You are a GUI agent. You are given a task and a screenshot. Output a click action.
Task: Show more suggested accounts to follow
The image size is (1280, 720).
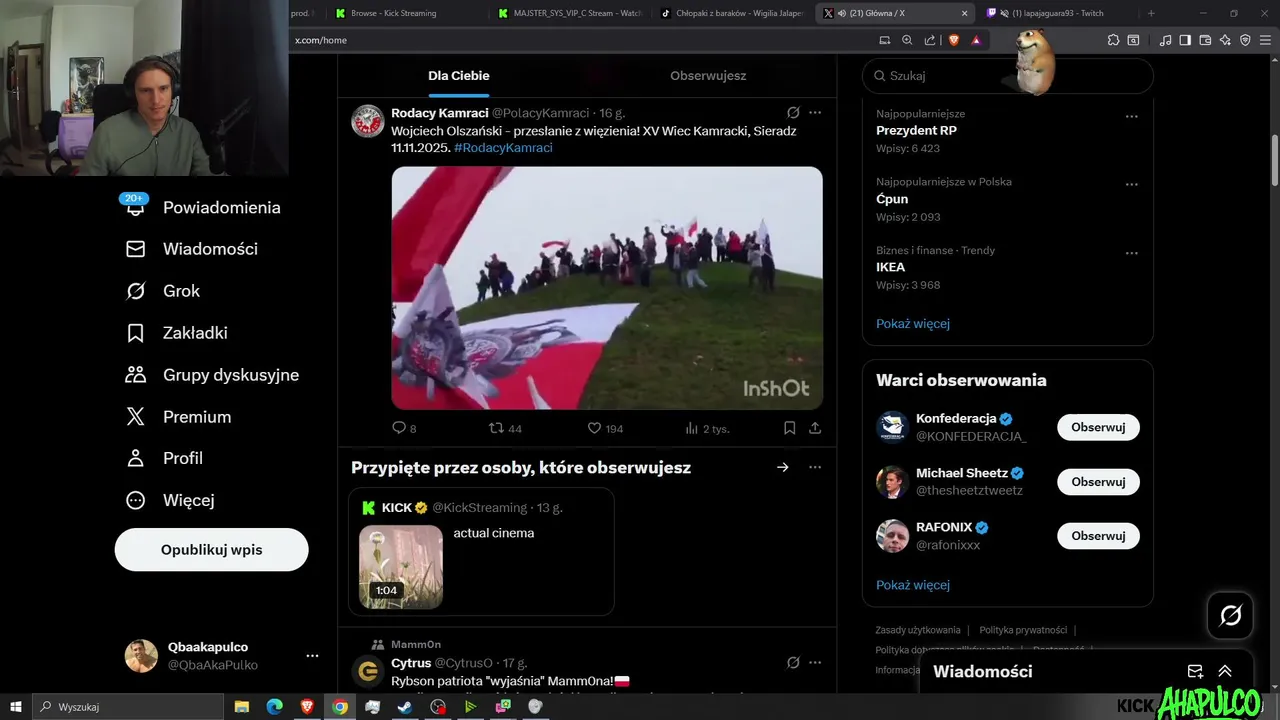913,585
